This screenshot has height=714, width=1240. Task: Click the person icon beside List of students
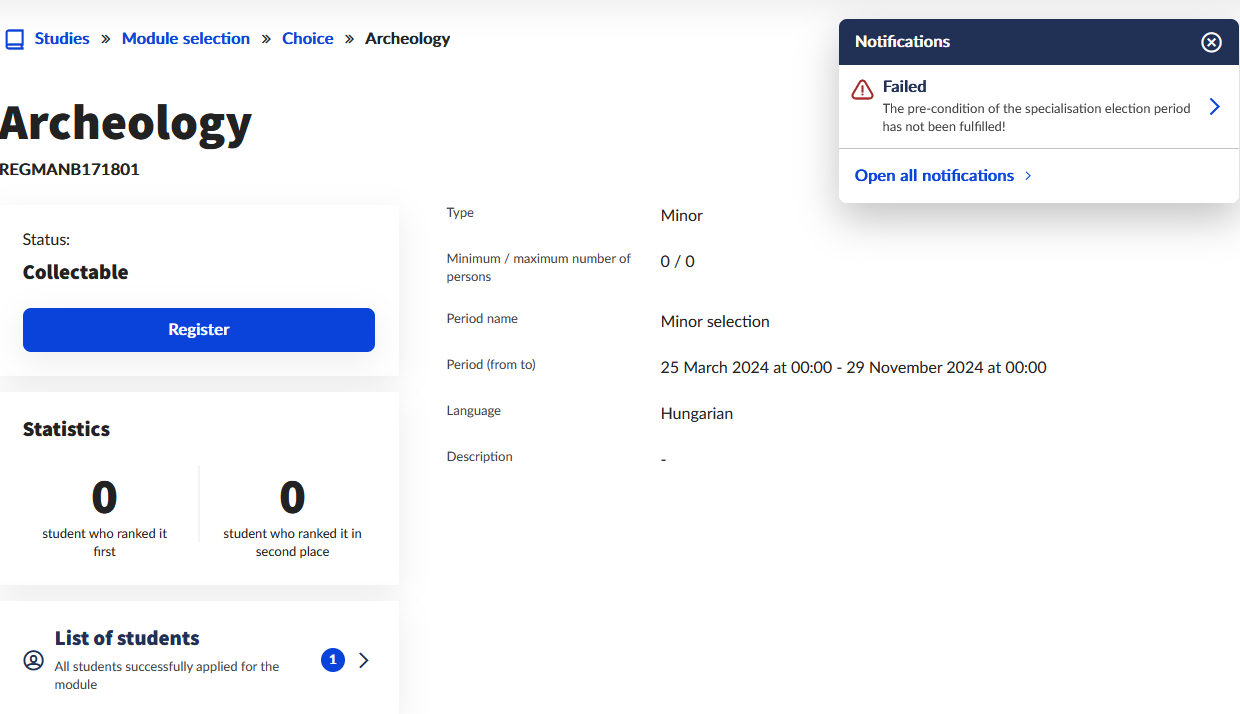point(34,660)
